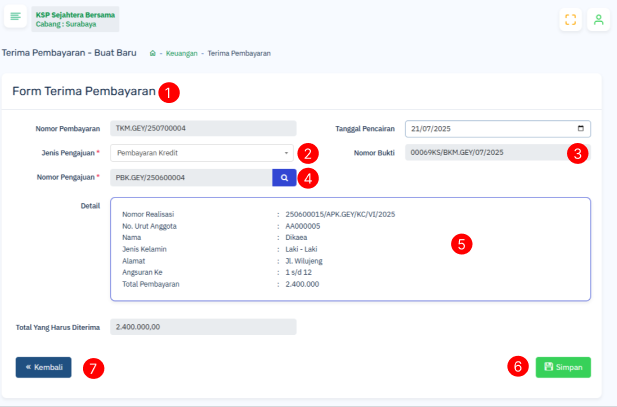Click the Total Yang Harus Diterima field
This screenshot has height=407, width=617.
click(203, 327)
